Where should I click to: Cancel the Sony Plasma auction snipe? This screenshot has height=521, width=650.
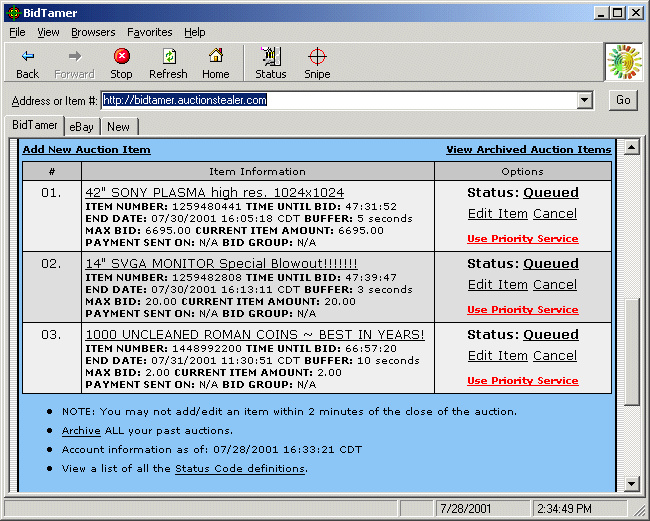point(555,214)
